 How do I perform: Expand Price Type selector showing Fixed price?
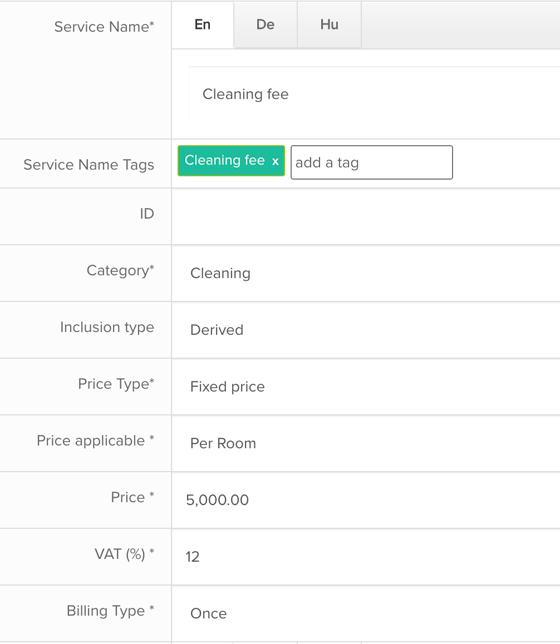366,386
